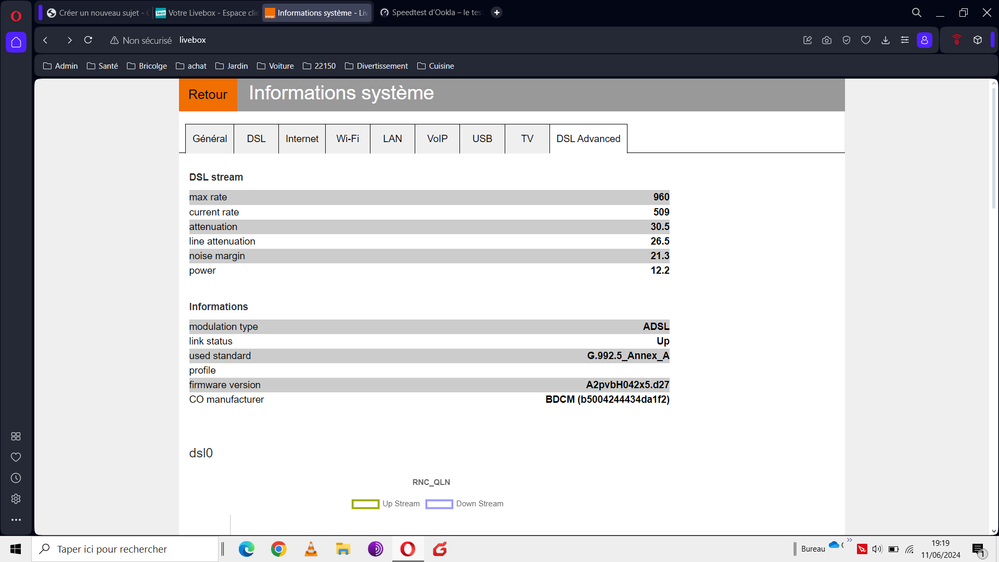Launch VLC from the taskbar

311,549
